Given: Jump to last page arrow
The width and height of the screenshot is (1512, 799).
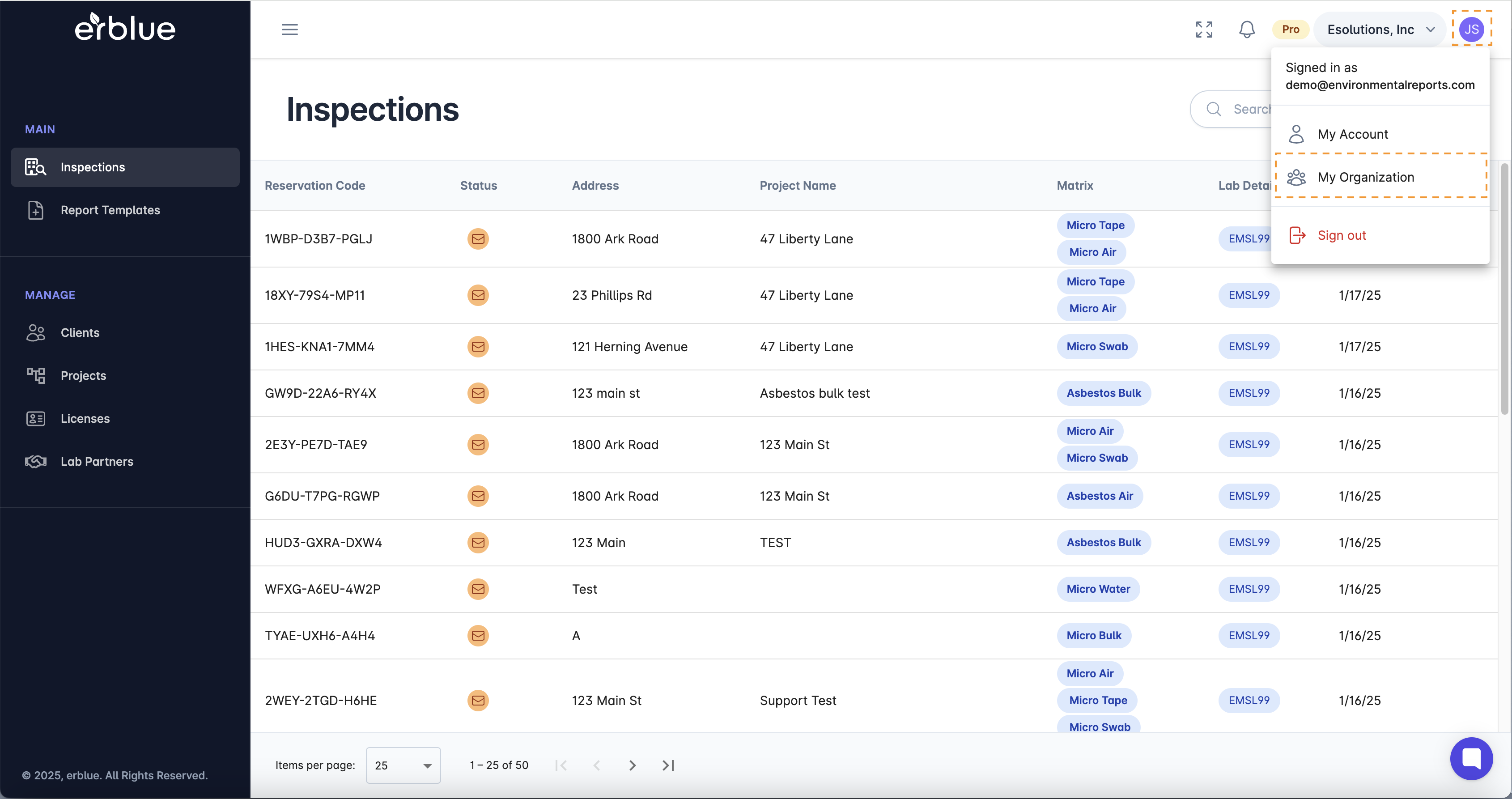Looking at the screenshot, I should click(668, 765).
